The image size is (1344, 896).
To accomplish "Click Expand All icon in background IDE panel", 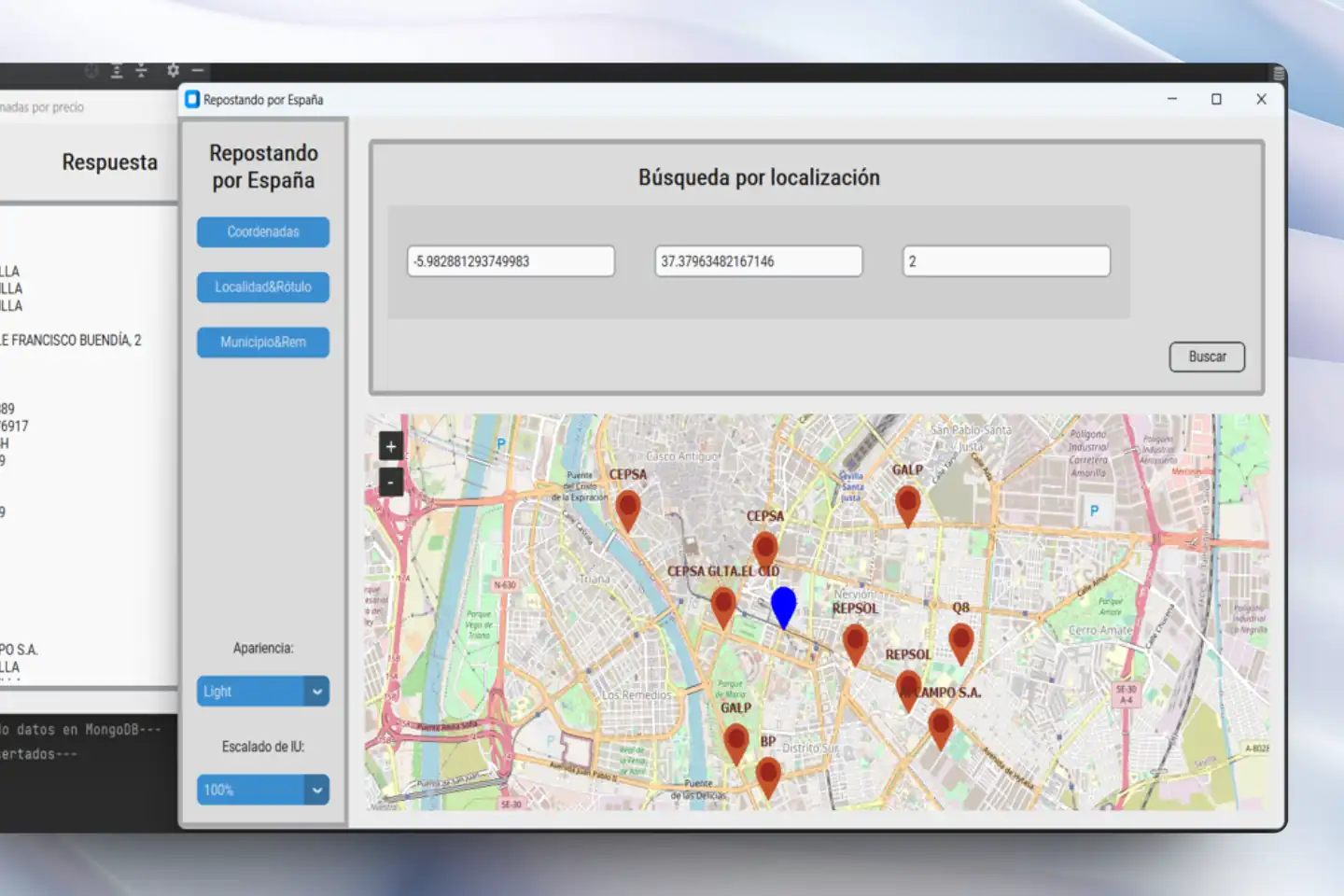I will point(117,70).
